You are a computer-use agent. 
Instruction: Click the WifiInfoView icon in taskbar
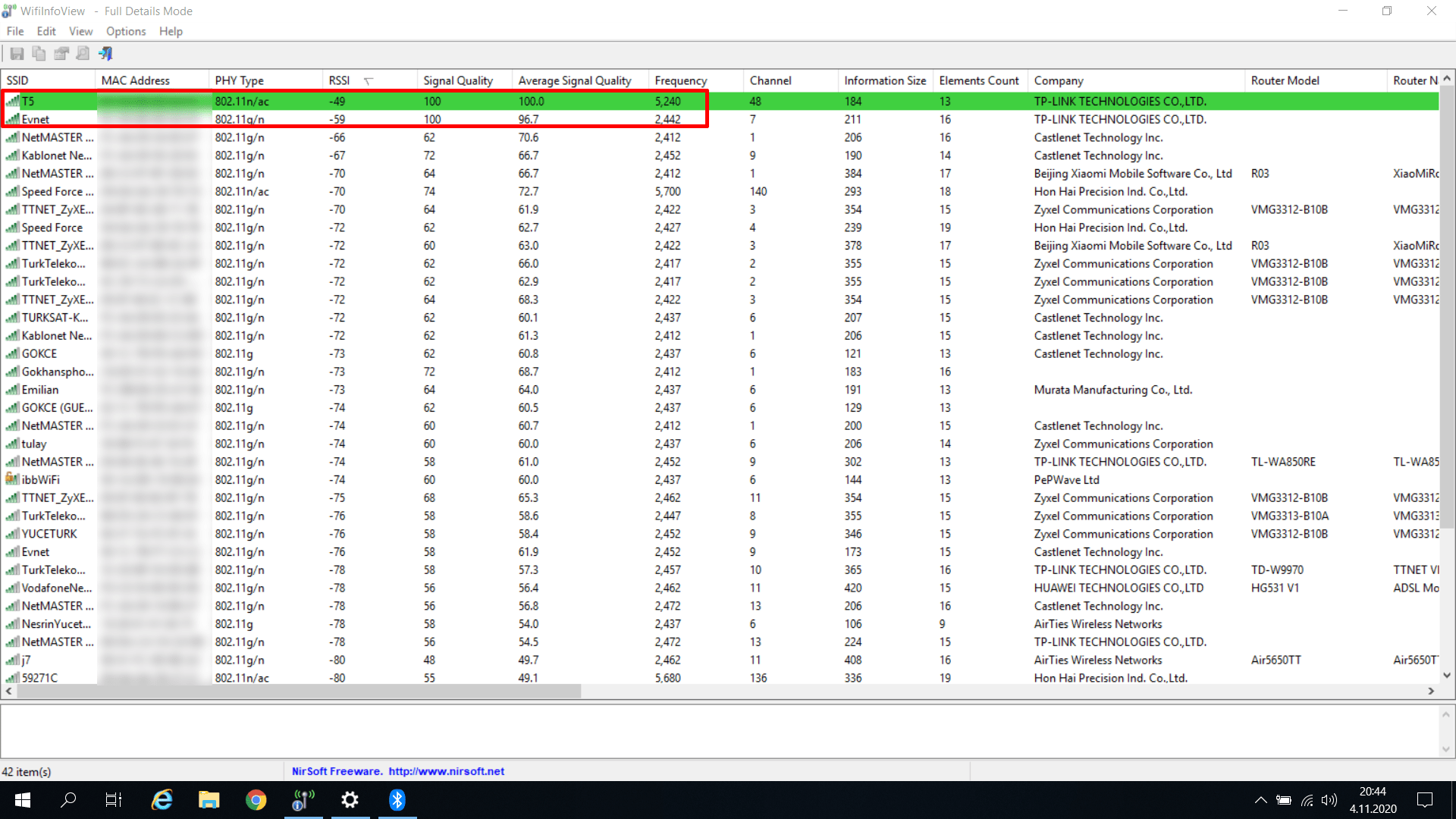pyautogui.click(x=303, y=800)
